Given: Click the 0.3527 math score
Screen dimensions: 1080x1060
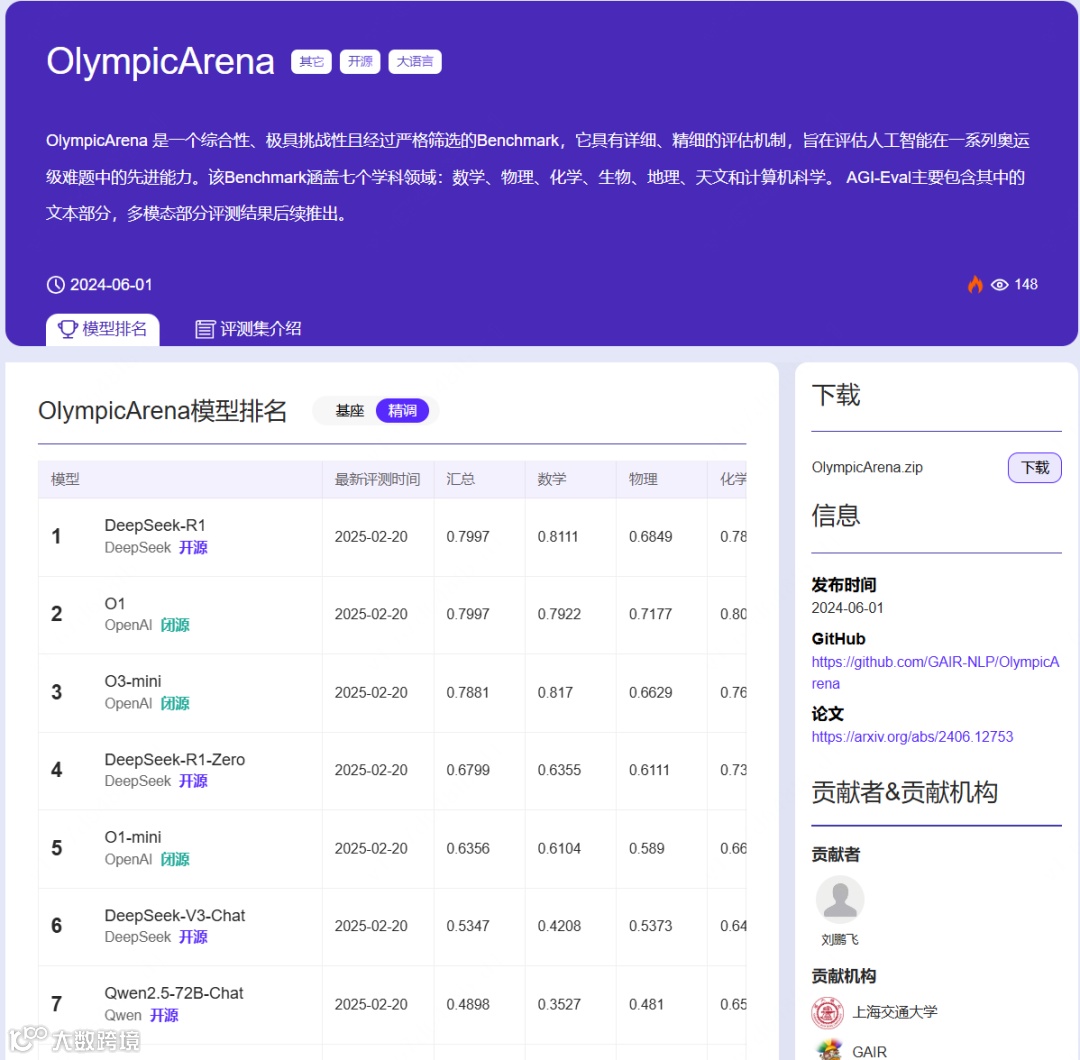Looking at the screenshot, I should (x=559, y=1005).
